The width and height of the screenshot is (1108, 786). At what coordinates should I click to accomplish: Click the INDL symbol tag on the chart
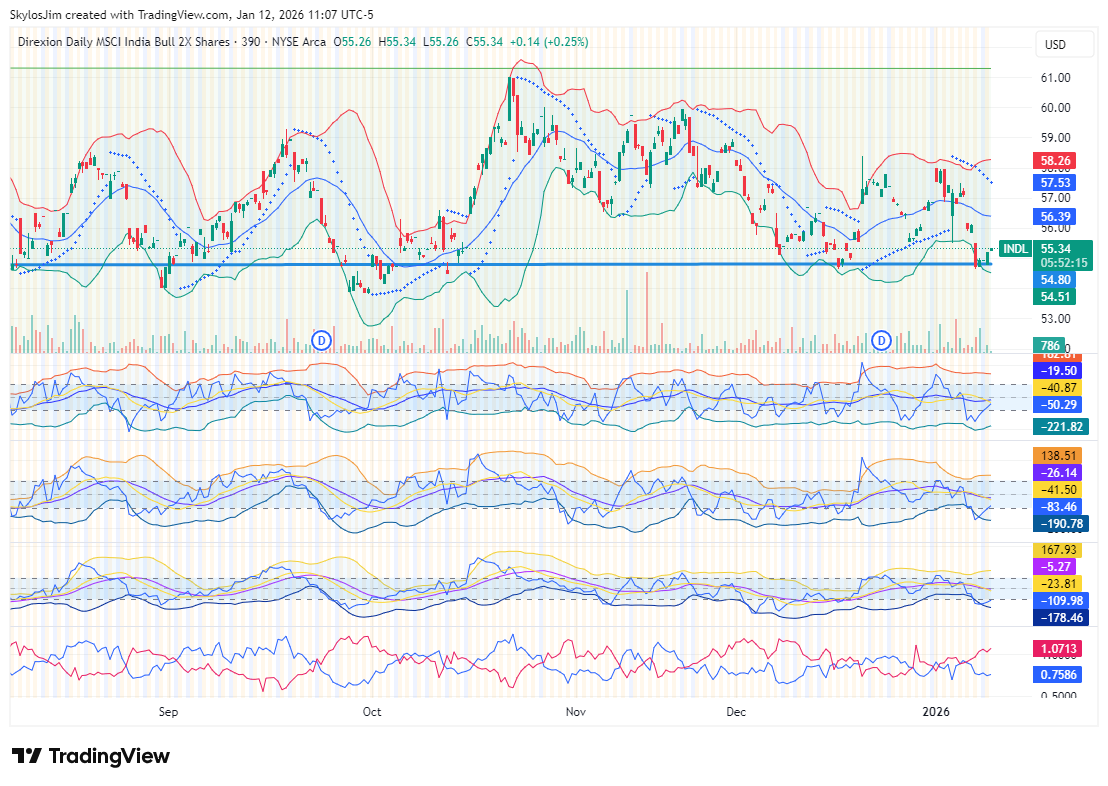[x=1014, y=249]
